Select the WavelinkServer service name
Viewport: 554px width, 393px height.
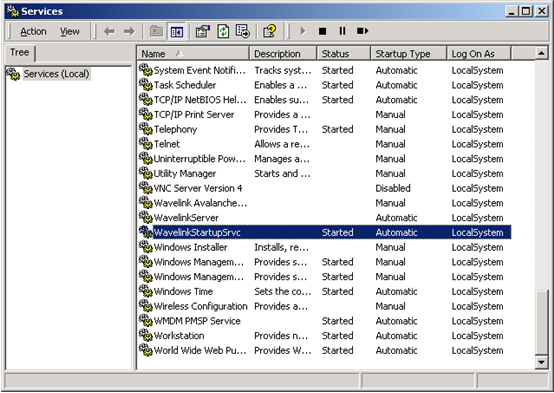tap(186, 218)
